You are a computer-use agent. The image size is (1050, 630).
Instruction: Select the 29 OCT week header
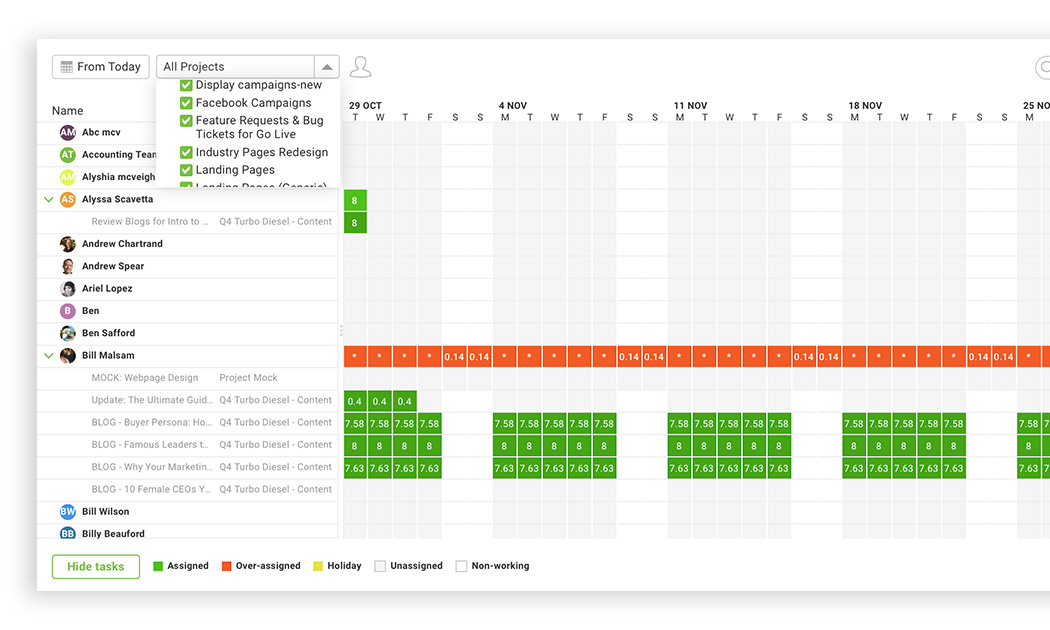coord(365,106)
